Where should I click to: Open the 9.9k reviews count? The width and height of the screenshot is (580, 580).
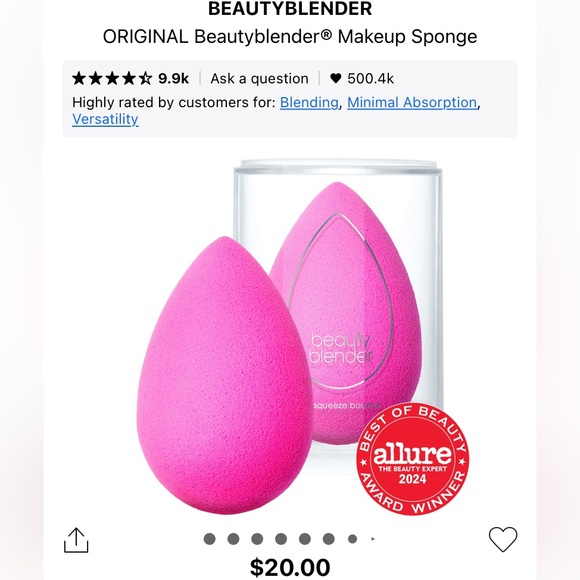coord(173,78)
